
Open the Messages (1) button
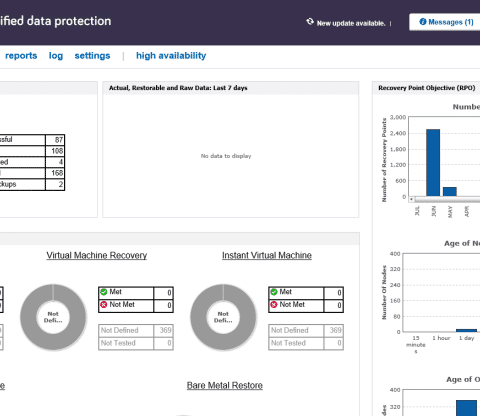pyautogui.click(x=446, y=22)
